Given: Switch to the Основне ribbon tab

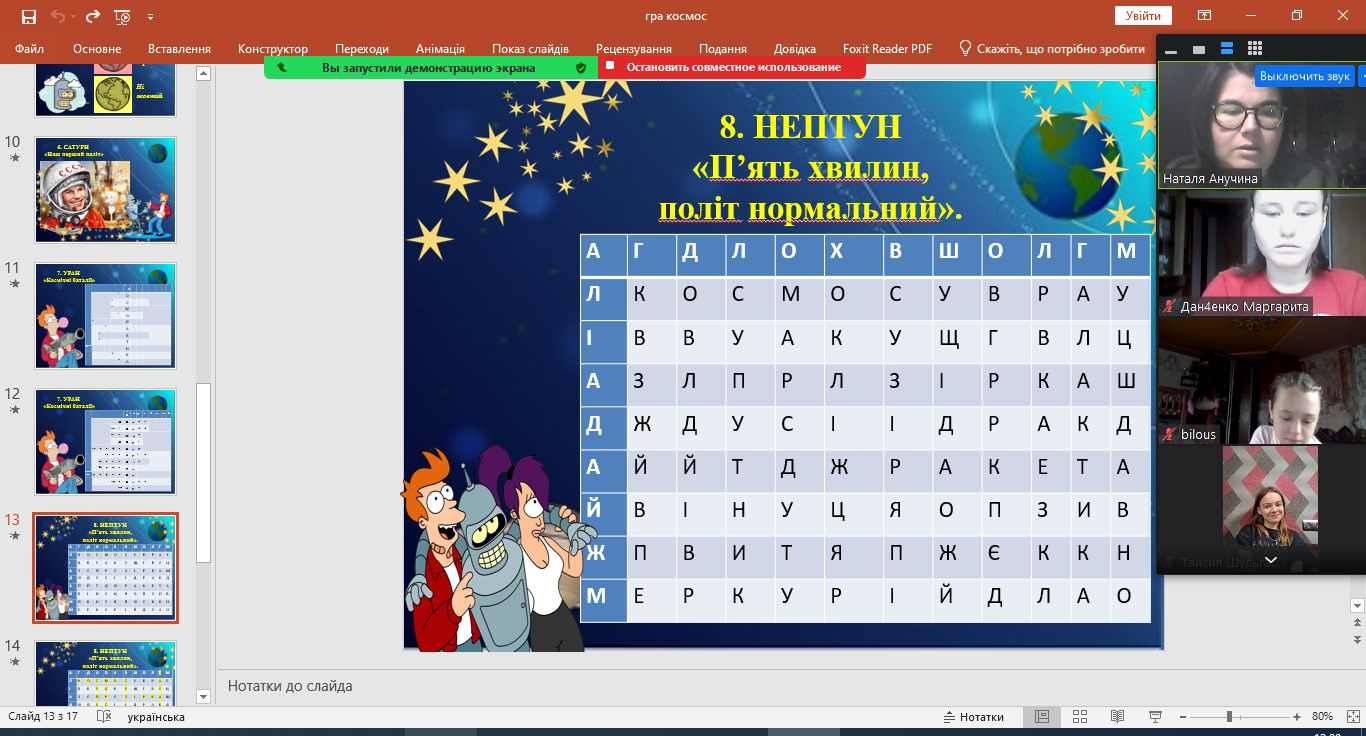Looking at the screenshot, I should point(97,48).
